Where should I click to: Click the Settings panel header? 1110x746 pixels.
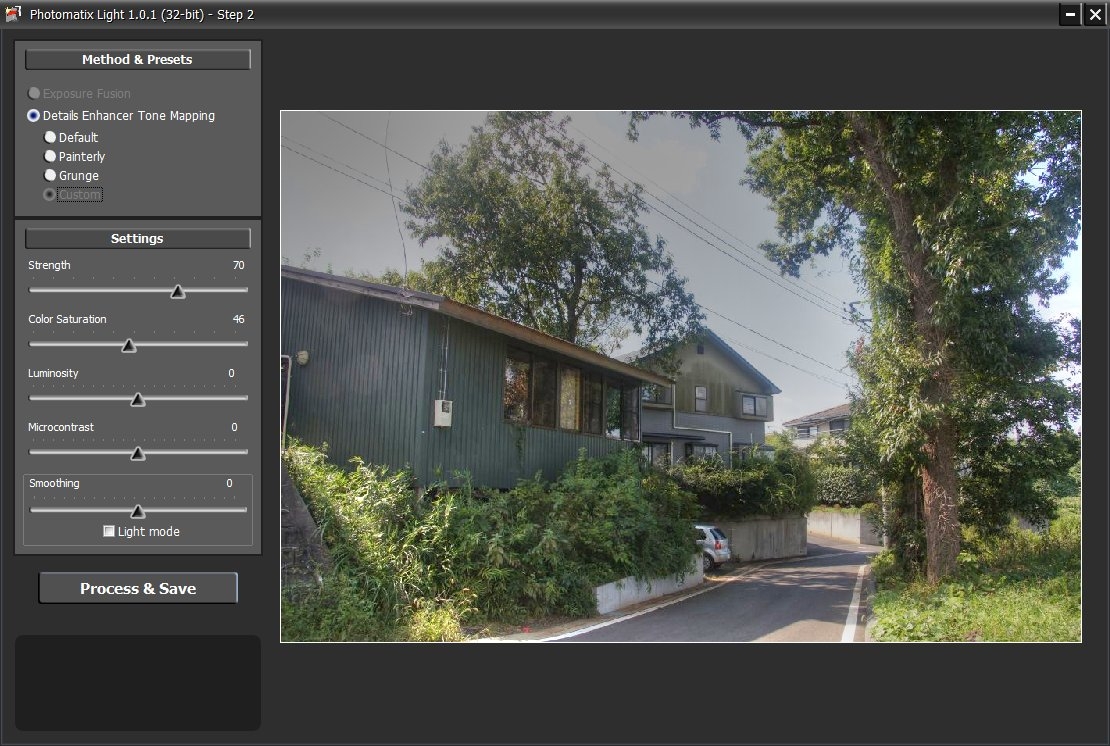click(x=137, y=239)
